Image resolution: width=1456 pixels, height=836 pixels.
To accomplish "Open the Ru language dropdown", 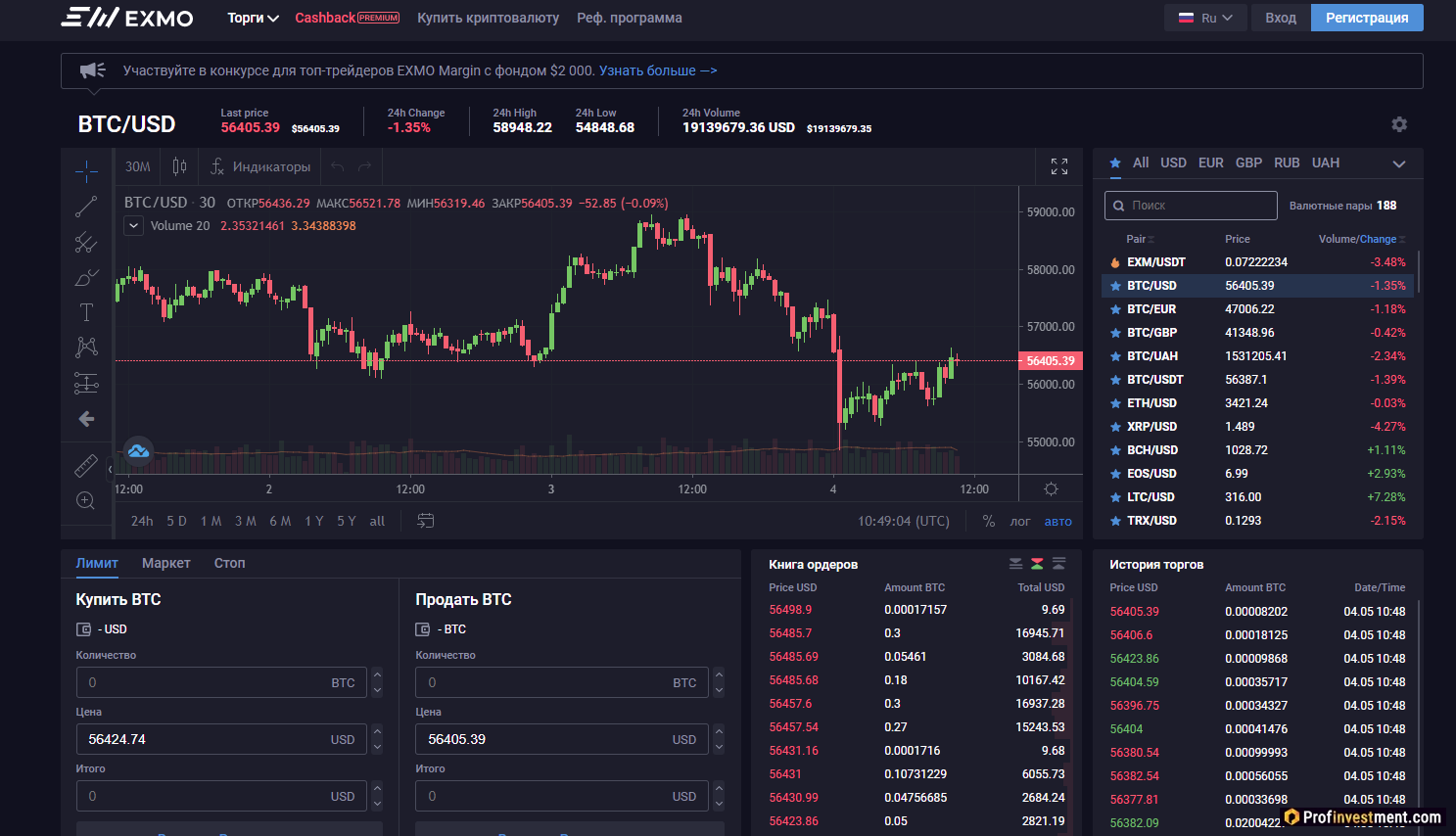I will [1205, 18].
